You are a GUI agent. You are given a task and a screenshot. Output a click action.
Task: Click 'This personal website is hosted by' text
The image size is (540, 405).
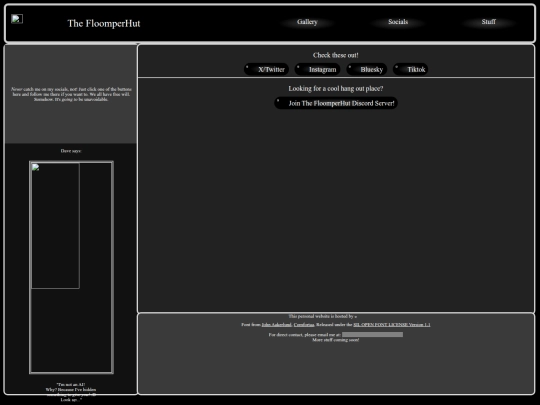[322, 316]
